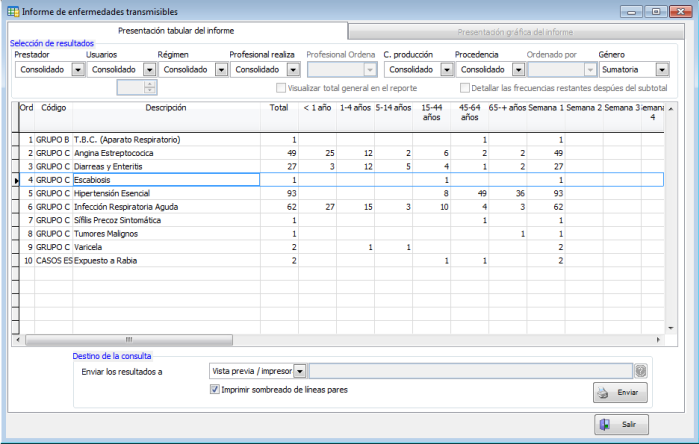Click the printer icon on Enviar button

click(x=603, y=393)
